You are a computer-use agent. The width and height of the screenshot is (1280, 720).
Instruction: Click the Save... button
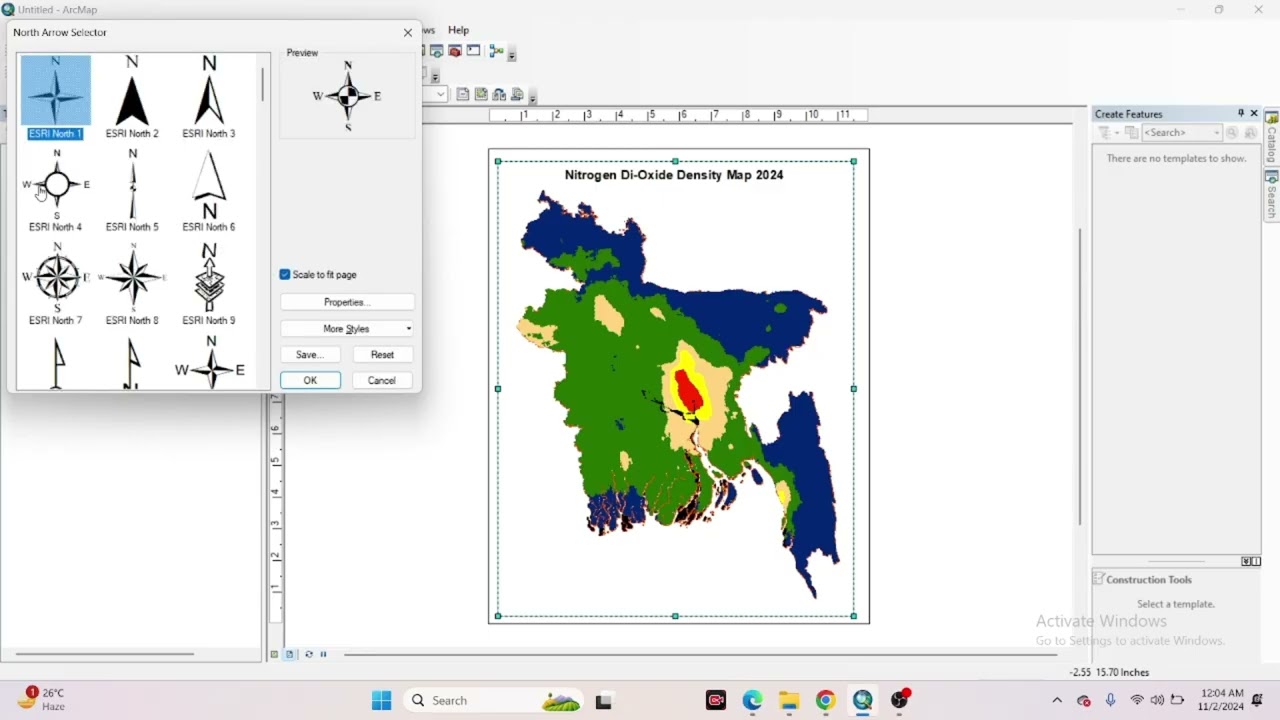310,355
